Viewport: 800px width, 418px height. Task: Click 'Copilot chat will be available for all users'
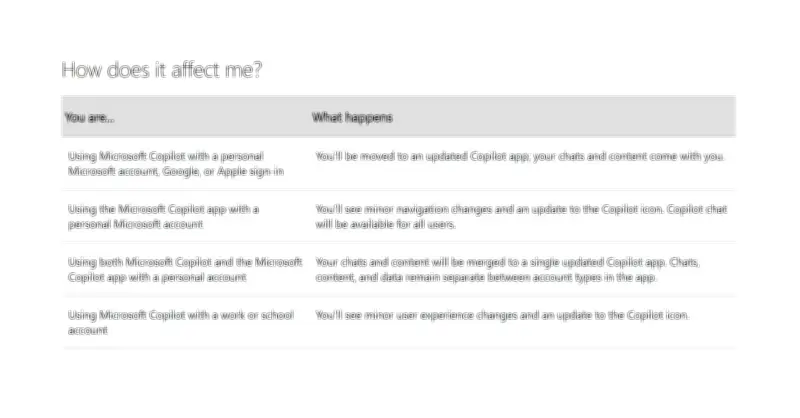(x=521, y=217)
